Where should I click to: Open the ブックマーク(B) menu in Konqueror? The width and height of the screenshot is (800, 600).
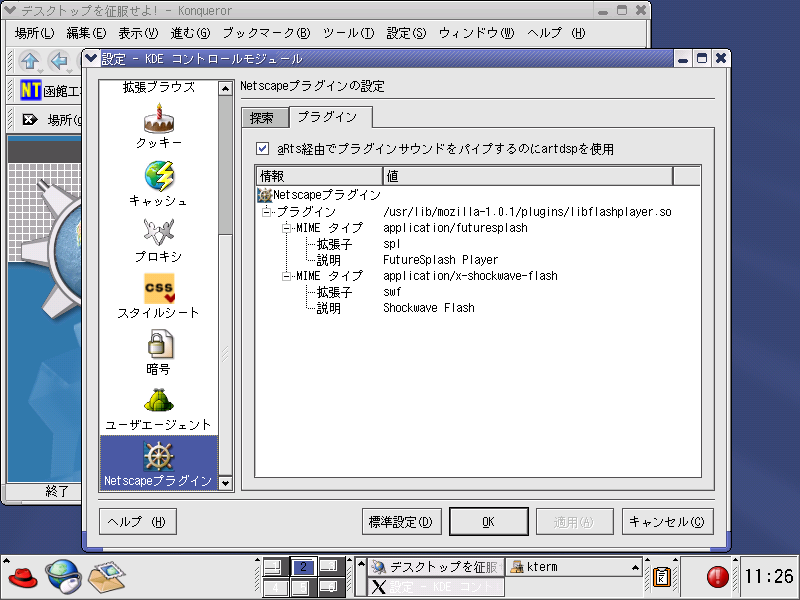click(x=266, y=33)
